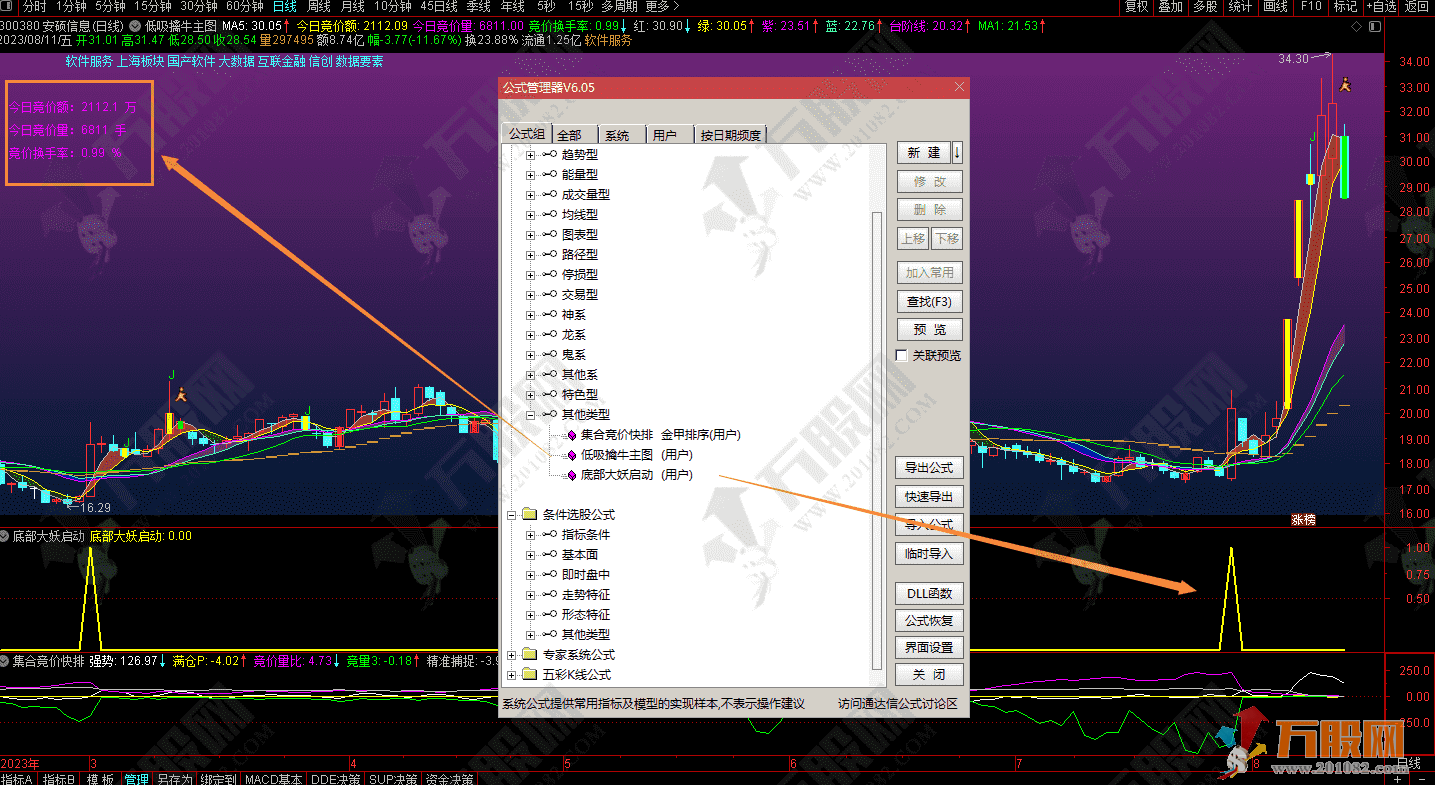Click the 管理 bottom tab
Image resolution: width=1435 pixels, height=785 pixels.
(x=136, y=779)
